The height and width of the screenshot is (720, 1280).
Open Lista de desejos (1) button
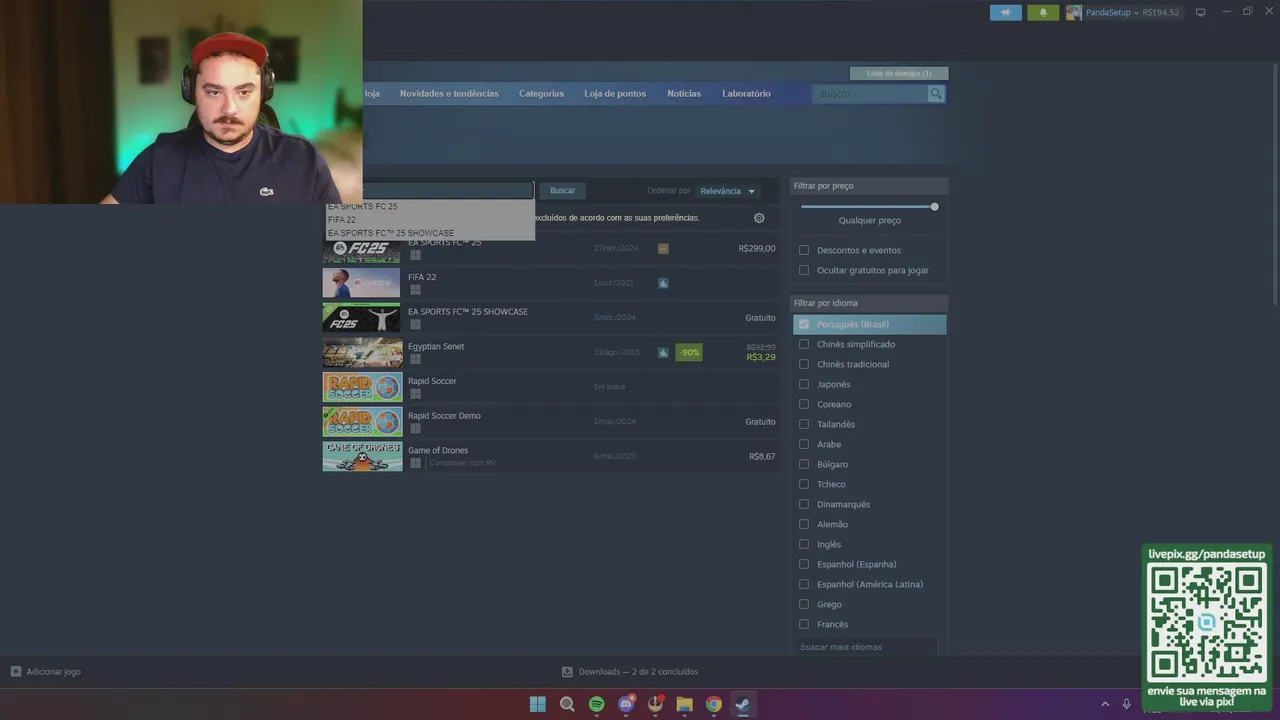(899, 73)
